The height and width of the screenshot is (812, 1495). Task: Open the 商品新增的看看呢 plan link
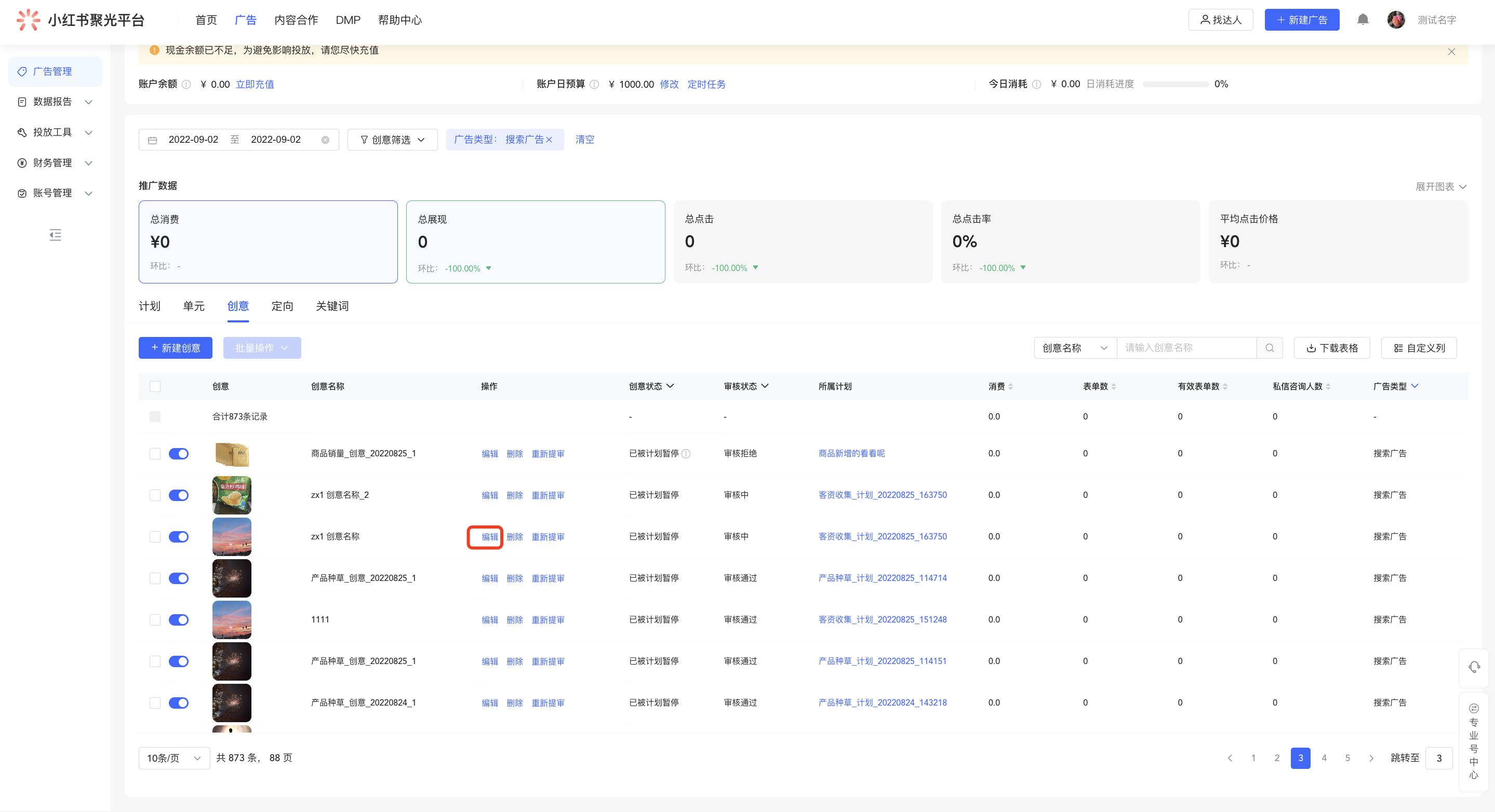point(851,454)
